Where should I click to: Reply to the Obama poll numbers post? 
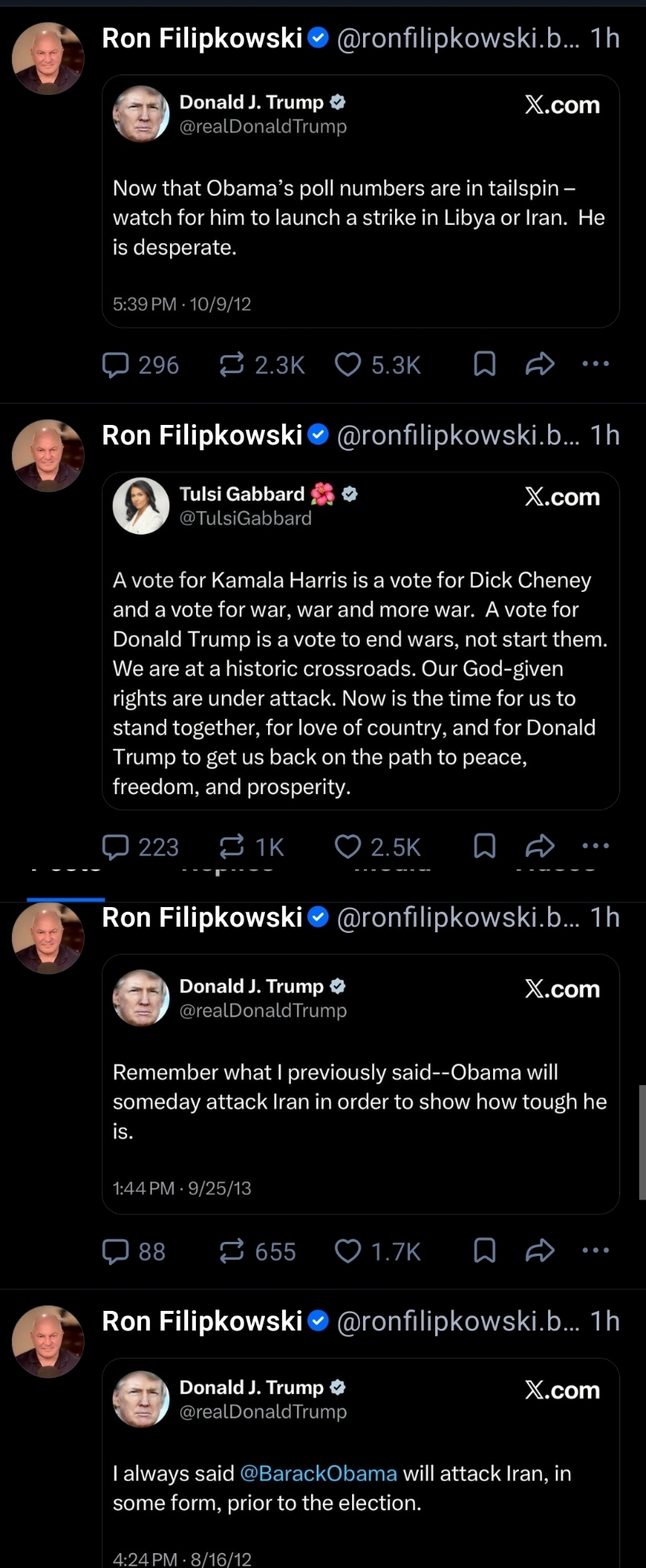click(x=116, y=365)
